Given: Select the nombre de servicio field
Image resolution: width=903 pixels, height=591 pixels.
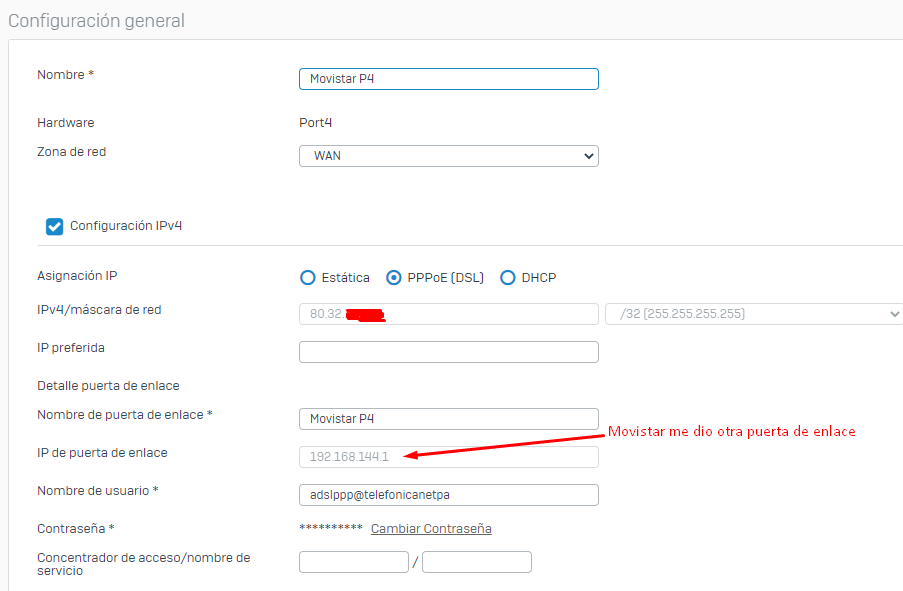Looking at the screenshot, I should click(x=476, y=561).
